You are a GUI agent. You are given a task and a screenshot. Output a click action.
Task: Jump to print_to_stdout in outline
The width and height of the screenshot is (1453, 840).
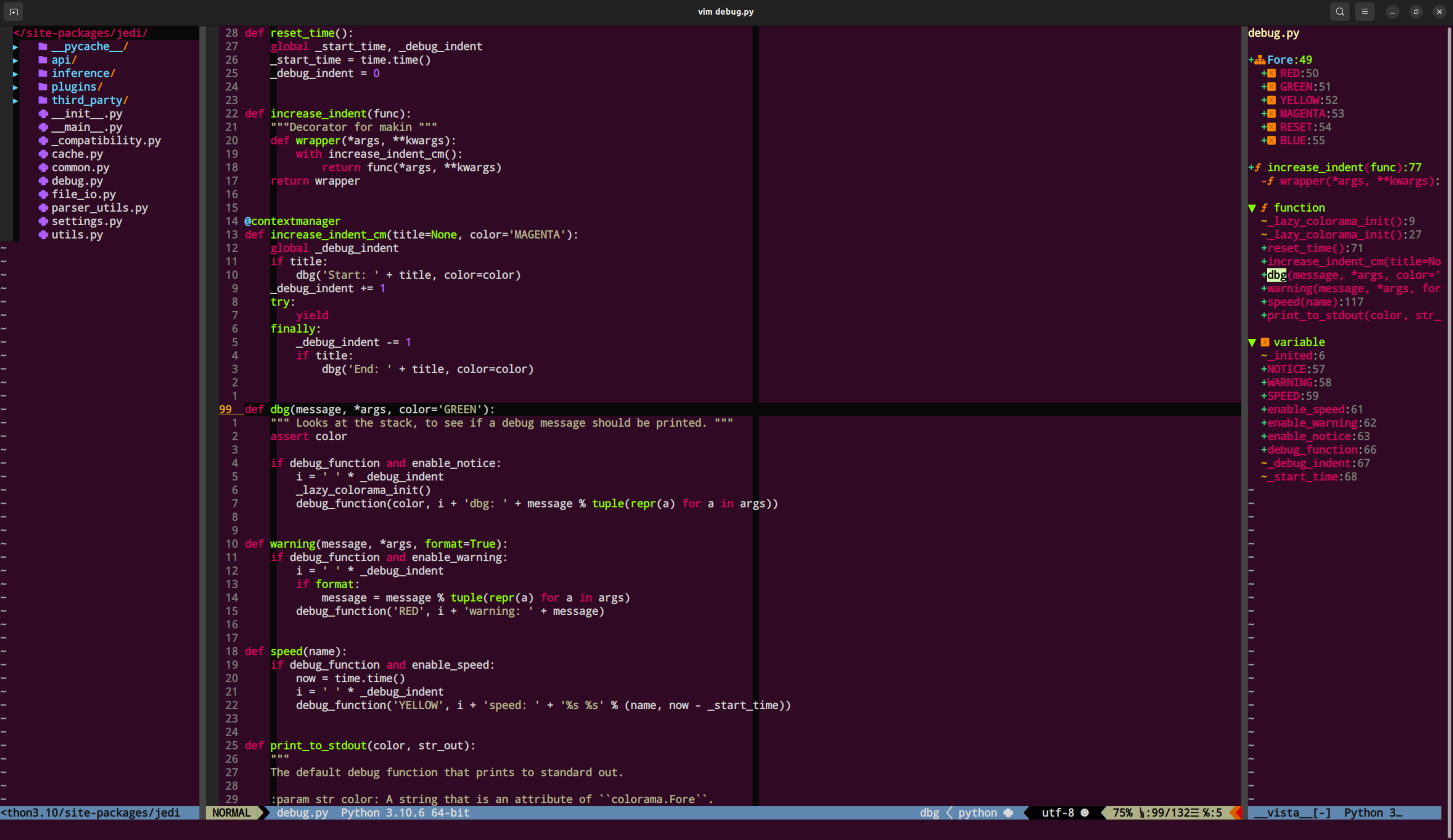(1349, 315)
